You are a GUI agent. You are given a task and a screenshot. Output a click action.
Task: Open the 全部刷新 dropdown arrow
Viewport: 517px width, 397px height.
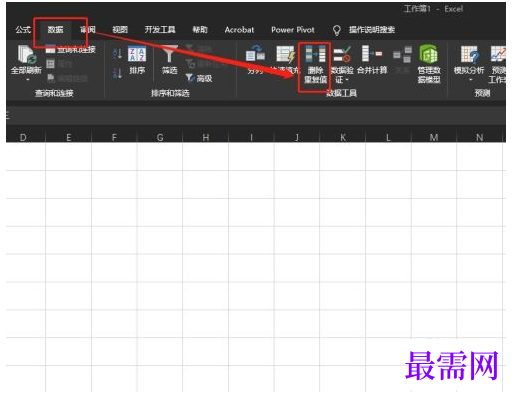click(27, 79)
